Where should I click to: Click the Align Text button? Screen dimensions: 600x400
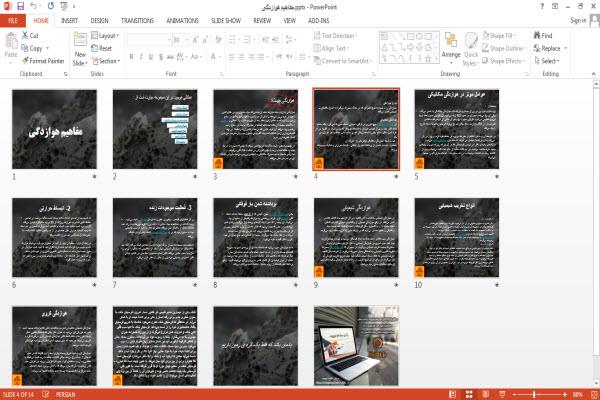click(331, 48)
